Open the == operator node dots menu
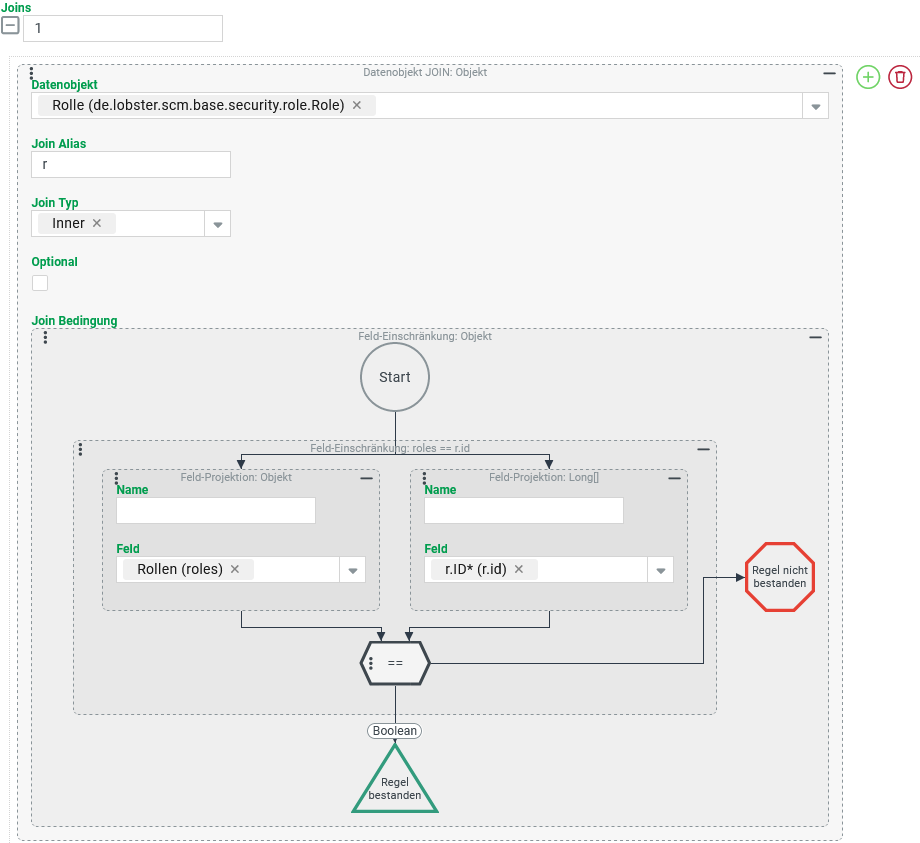This screenshot has width=920, height=843. point(371,663)
